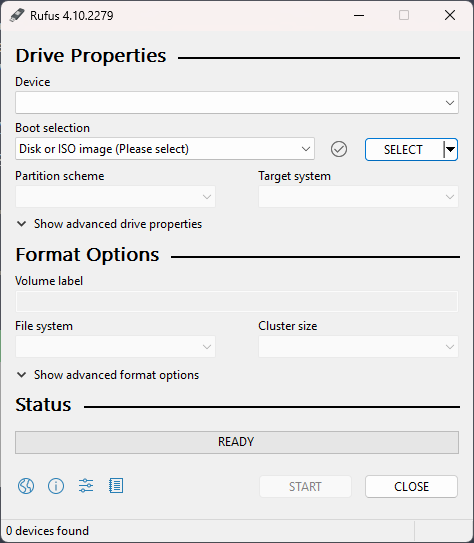Open the Boot selection dropdown

[x=165, y=149]
